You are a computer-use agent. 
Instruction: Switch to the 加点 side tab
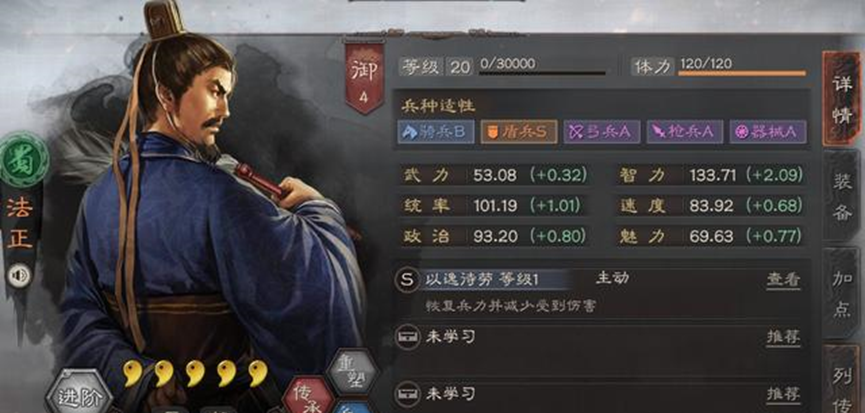842,292
